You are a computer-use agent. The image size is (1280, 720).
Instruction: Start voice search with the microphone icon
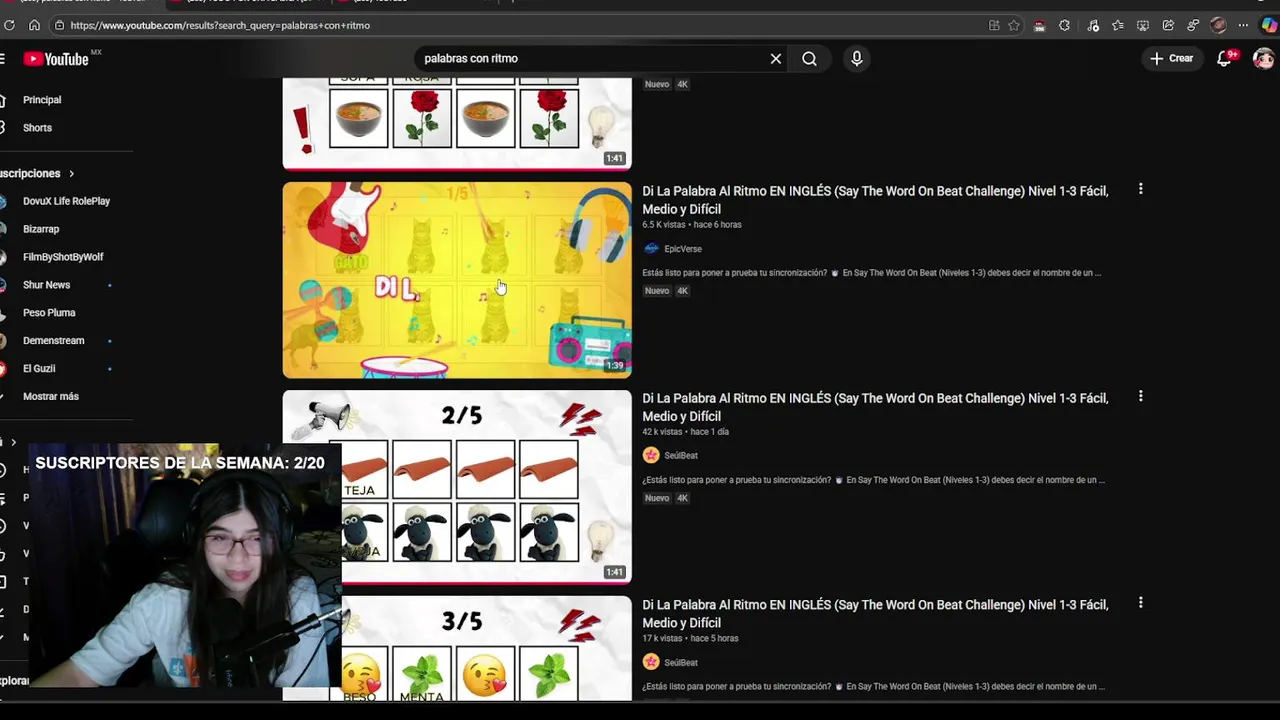[x=856, y=59]
